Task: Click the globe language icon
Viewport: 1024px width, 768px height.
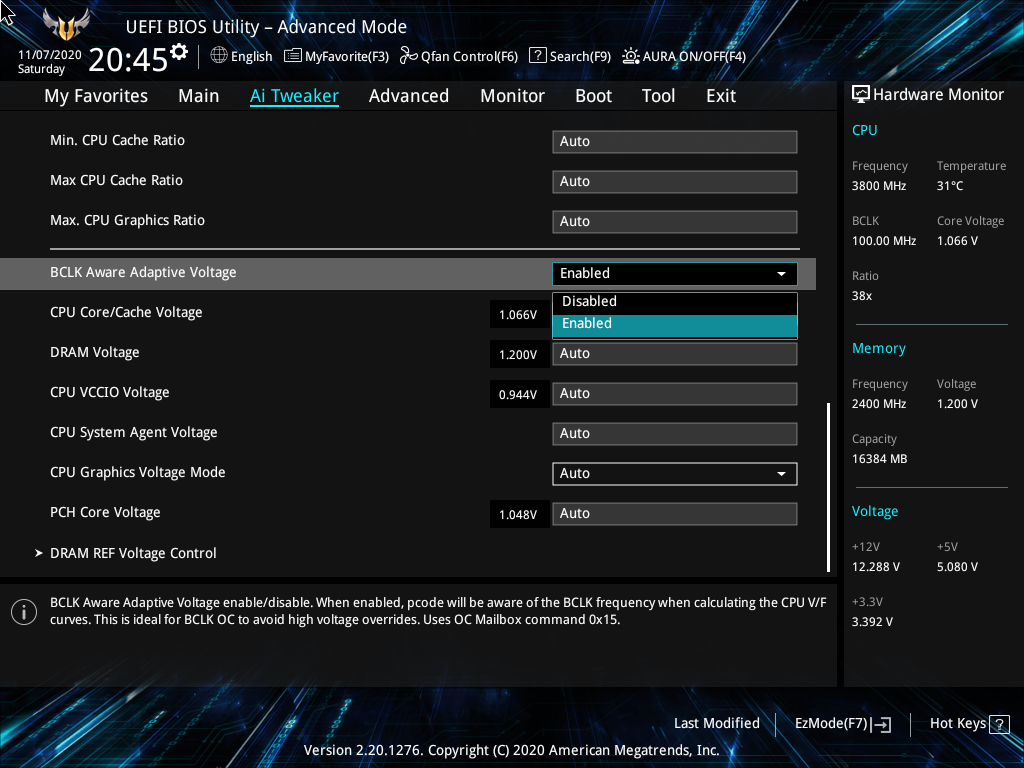Action: pyautogui.click(x=219, y=56)
